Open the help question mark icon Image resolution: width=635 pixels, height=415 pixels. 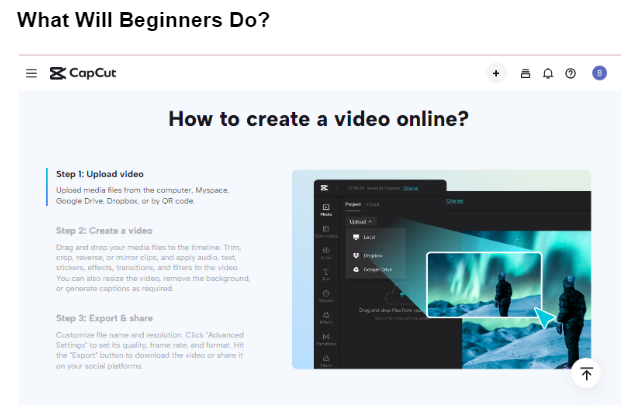571,73
